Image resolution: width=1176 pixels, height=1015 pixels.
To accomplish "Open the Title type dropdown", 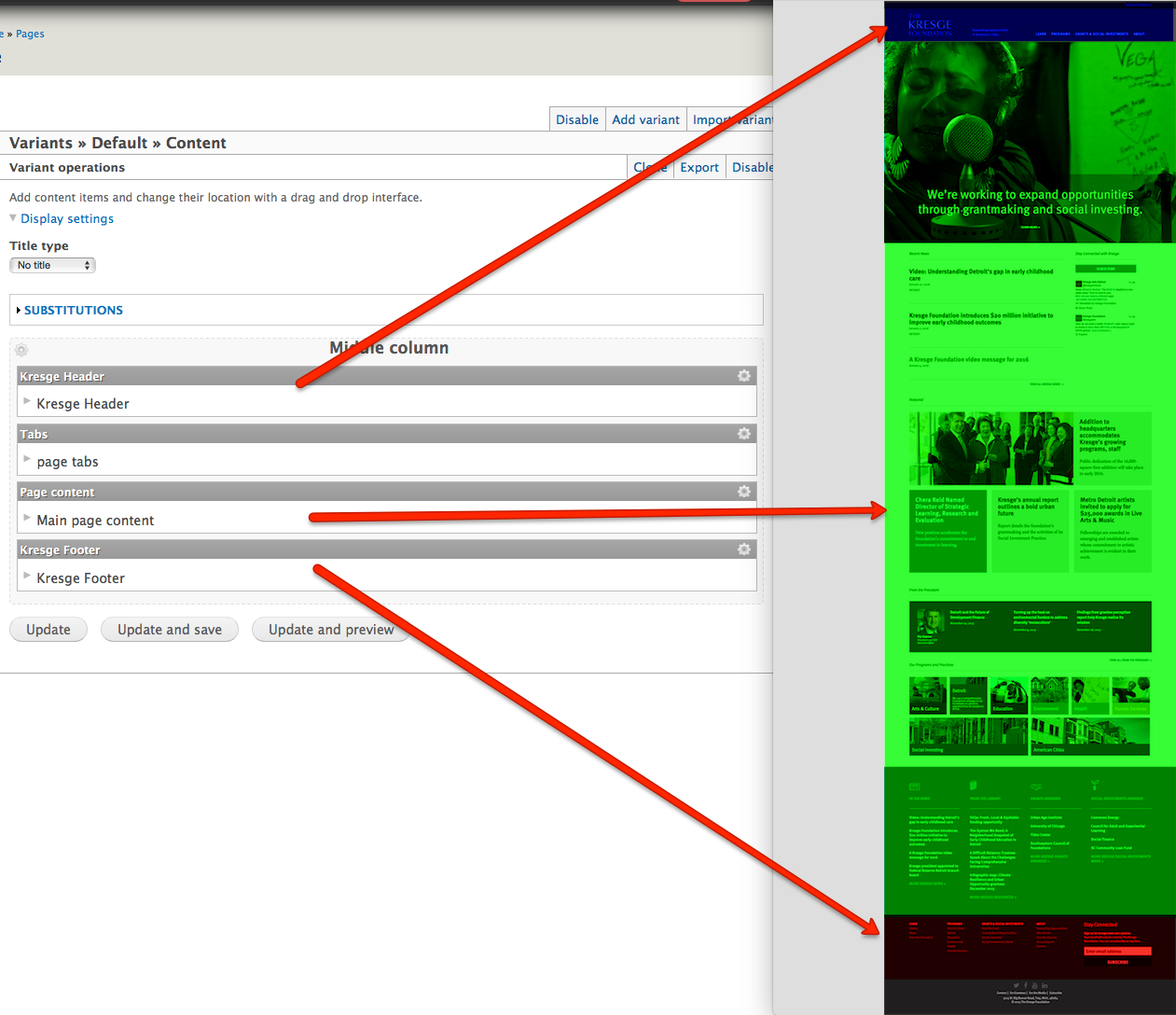I will 53,265.
